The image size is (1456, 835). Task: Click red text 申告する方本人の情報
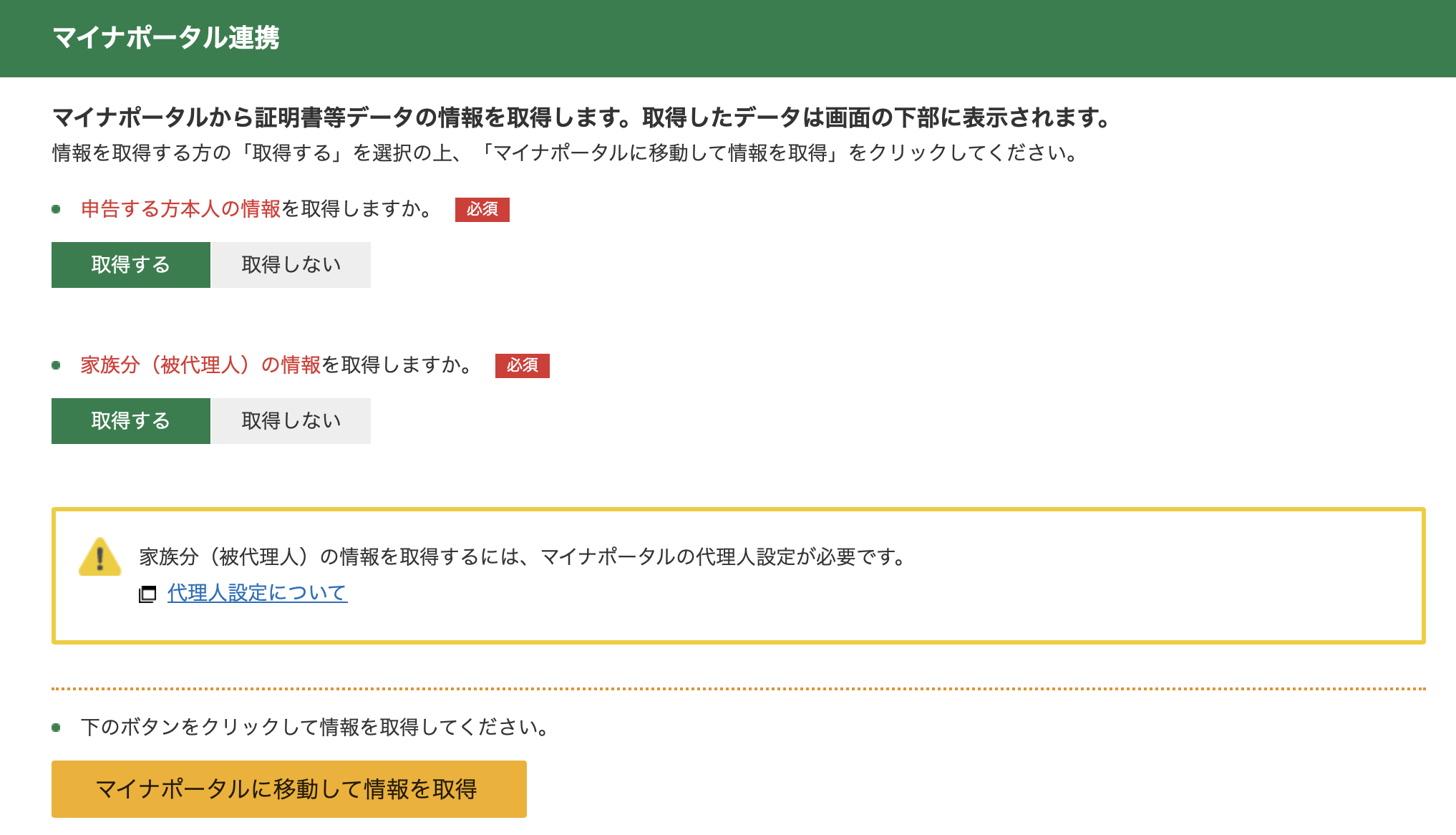point(180,209)
